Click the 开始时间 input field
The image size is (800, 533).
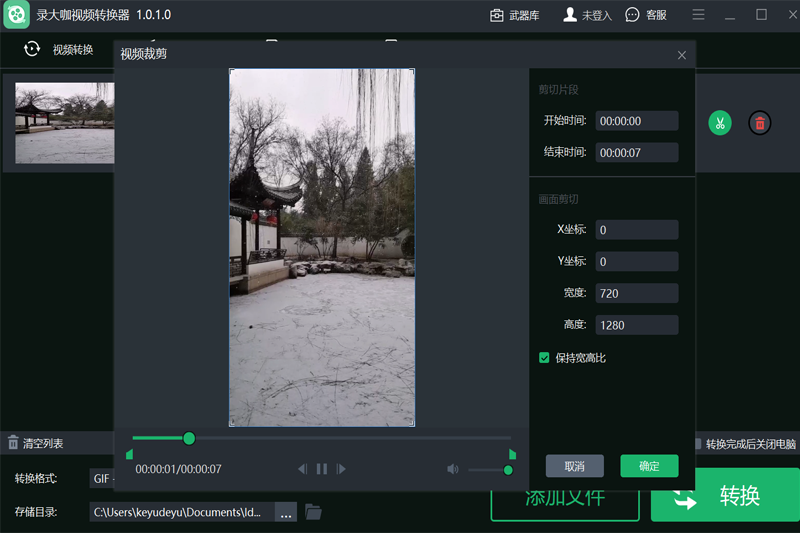(x=637, y=121)
